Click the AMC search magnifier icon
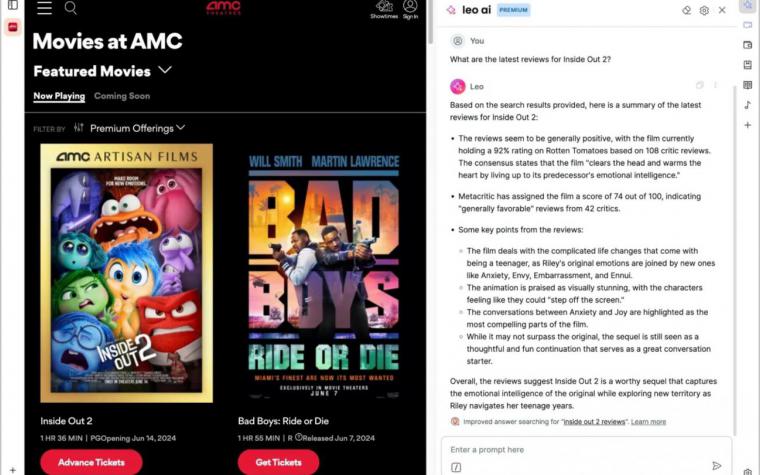Image resolution: width=760 pixels, height=475 pixels. point(71,7)
